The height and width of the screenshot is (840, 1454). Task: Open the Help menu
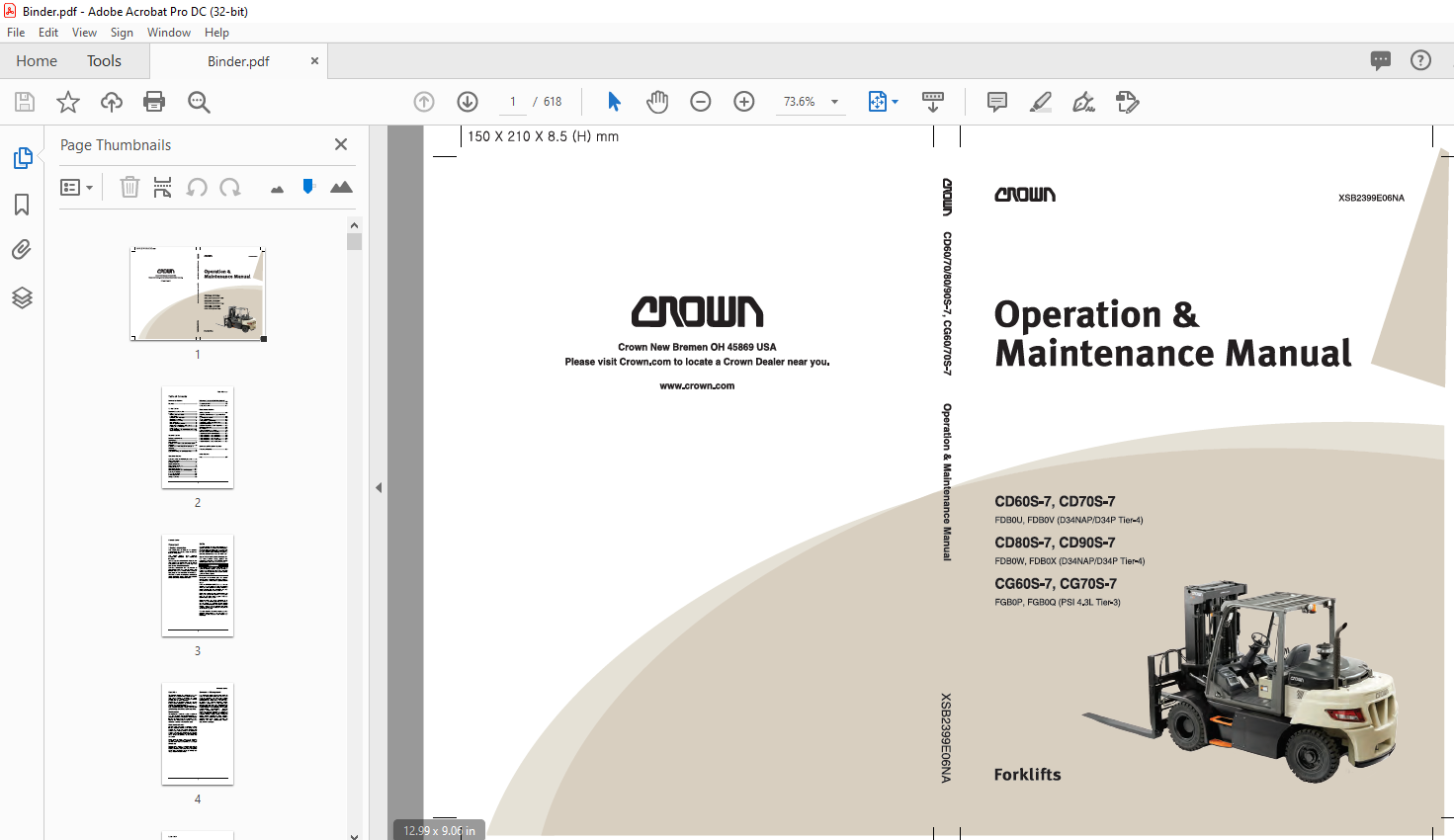point(216,33)
